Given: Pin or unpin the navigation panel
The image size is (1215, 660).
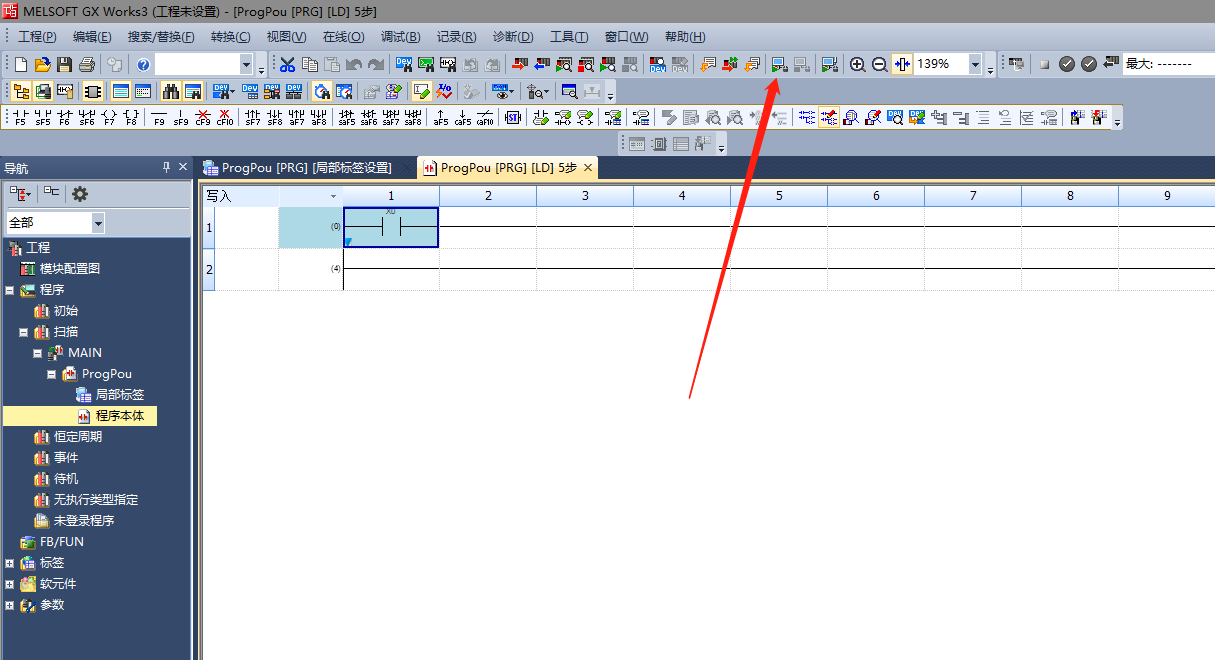Looking at the screenshot, I should click(x=167, y=167).
